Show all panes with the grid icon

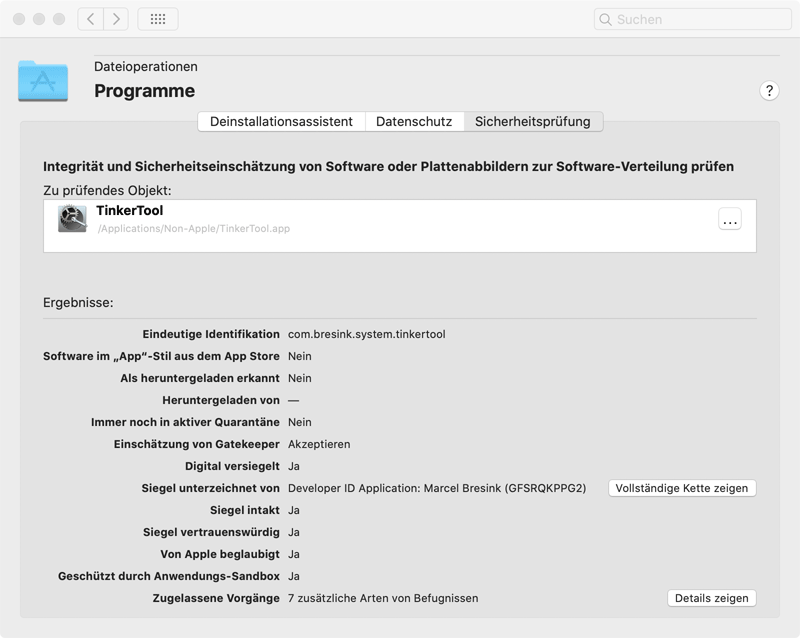(158, 19)
